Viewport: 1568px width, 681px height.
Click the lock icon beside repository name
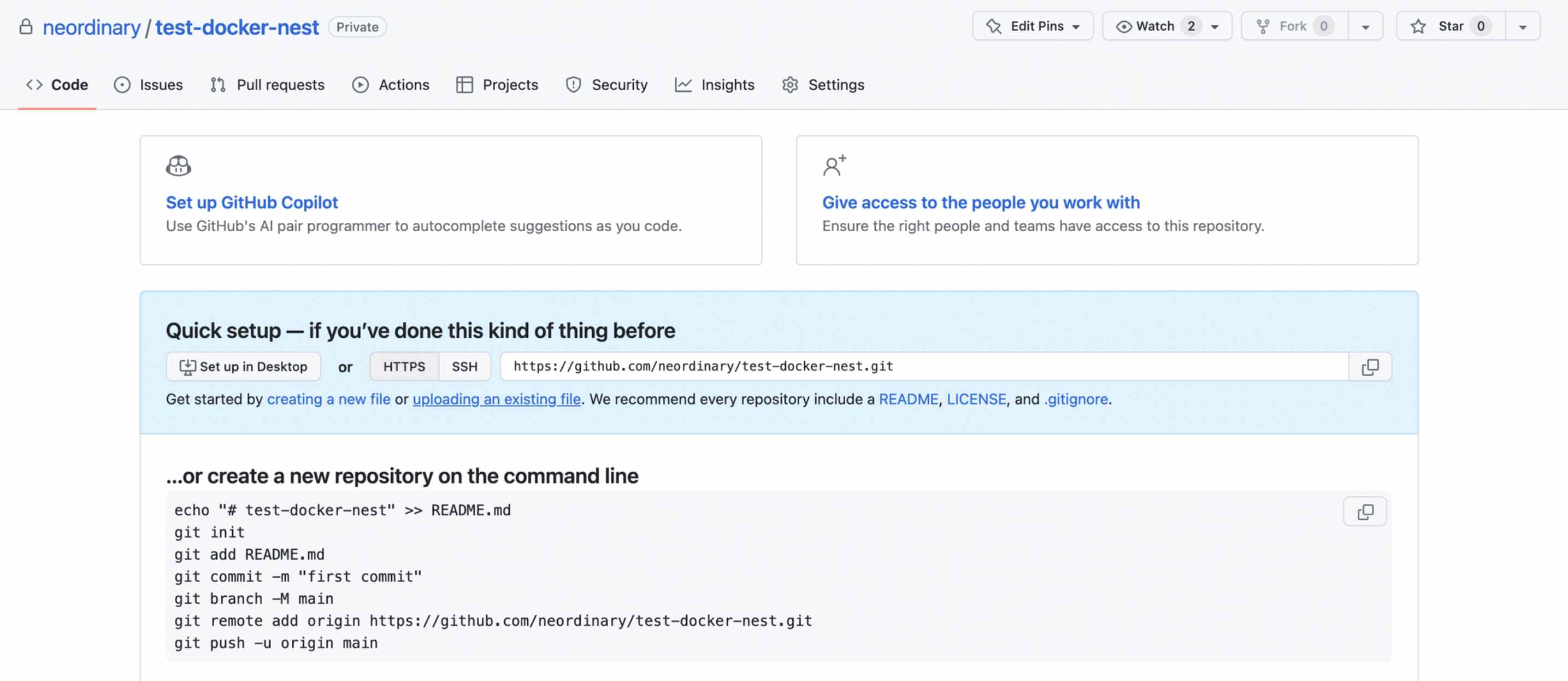pos(26,27)
